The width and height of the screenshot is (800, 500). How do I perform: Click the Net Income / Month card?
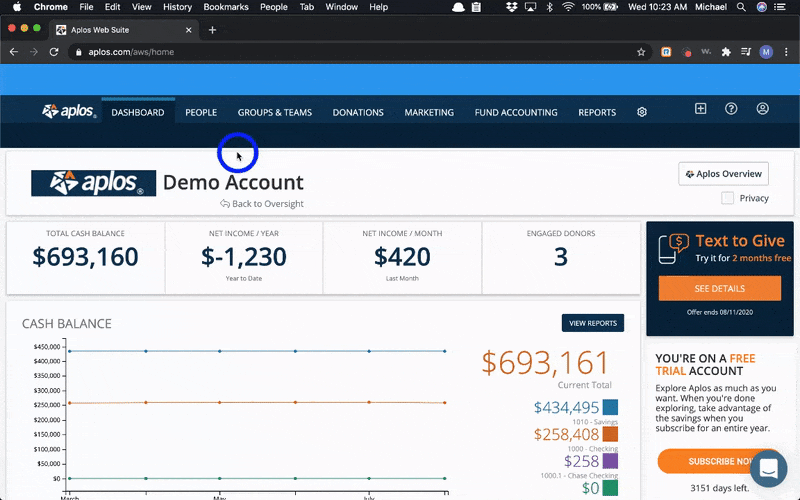tap(402, 258)
